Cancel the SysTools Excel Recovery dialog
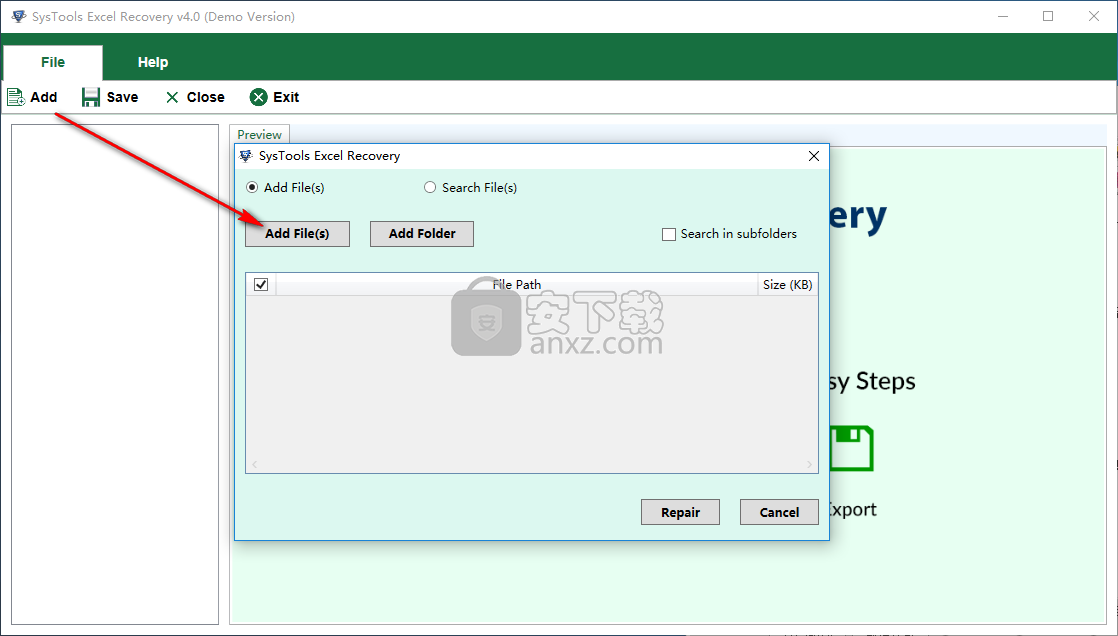The width and height of the screenshot is (1118, 636). pos(779,512)
